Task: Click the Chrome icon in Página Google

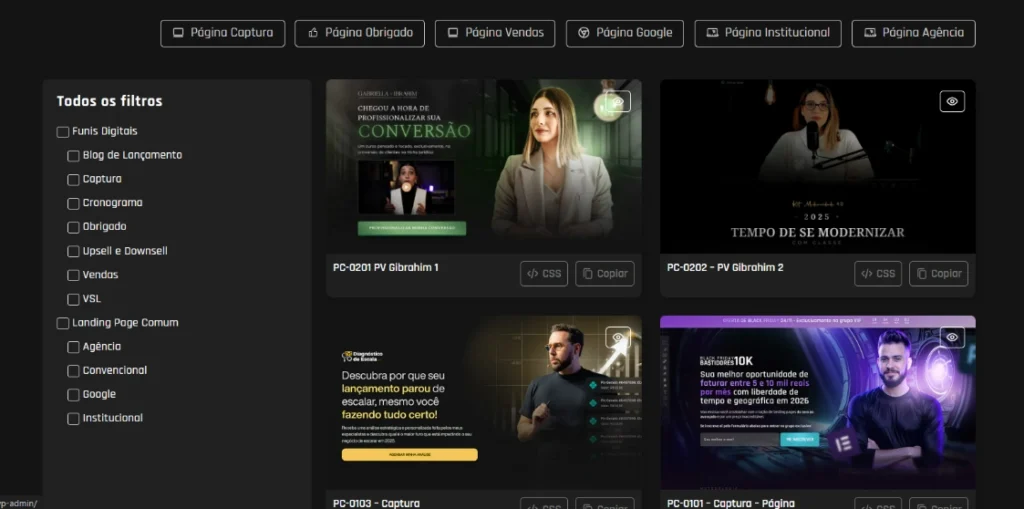Action: click(x=584, y=33)
